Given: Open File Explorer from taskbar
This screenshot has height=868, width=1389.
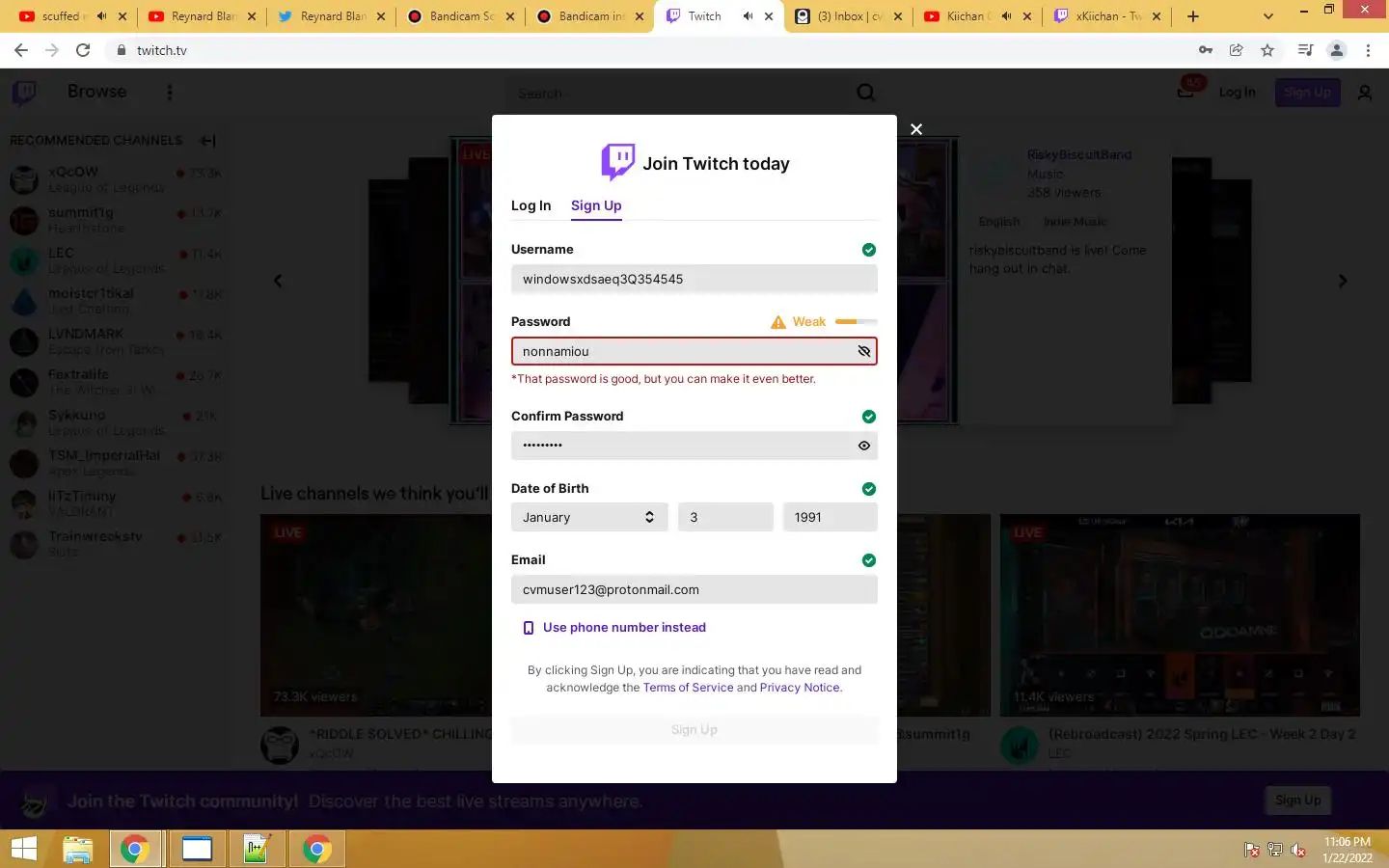Looking at the screenshot, I should click(x=77, y=849).
